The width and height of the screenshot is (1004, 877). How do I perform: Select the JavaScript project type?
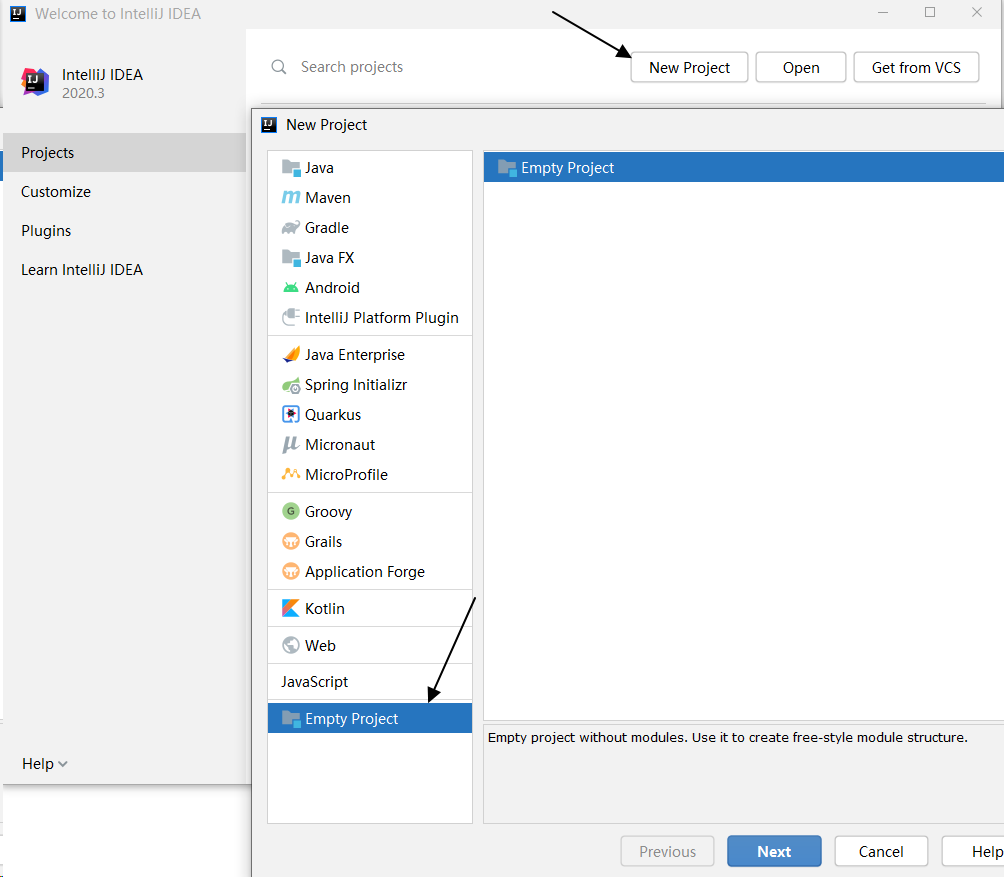[x=370, y=682]
